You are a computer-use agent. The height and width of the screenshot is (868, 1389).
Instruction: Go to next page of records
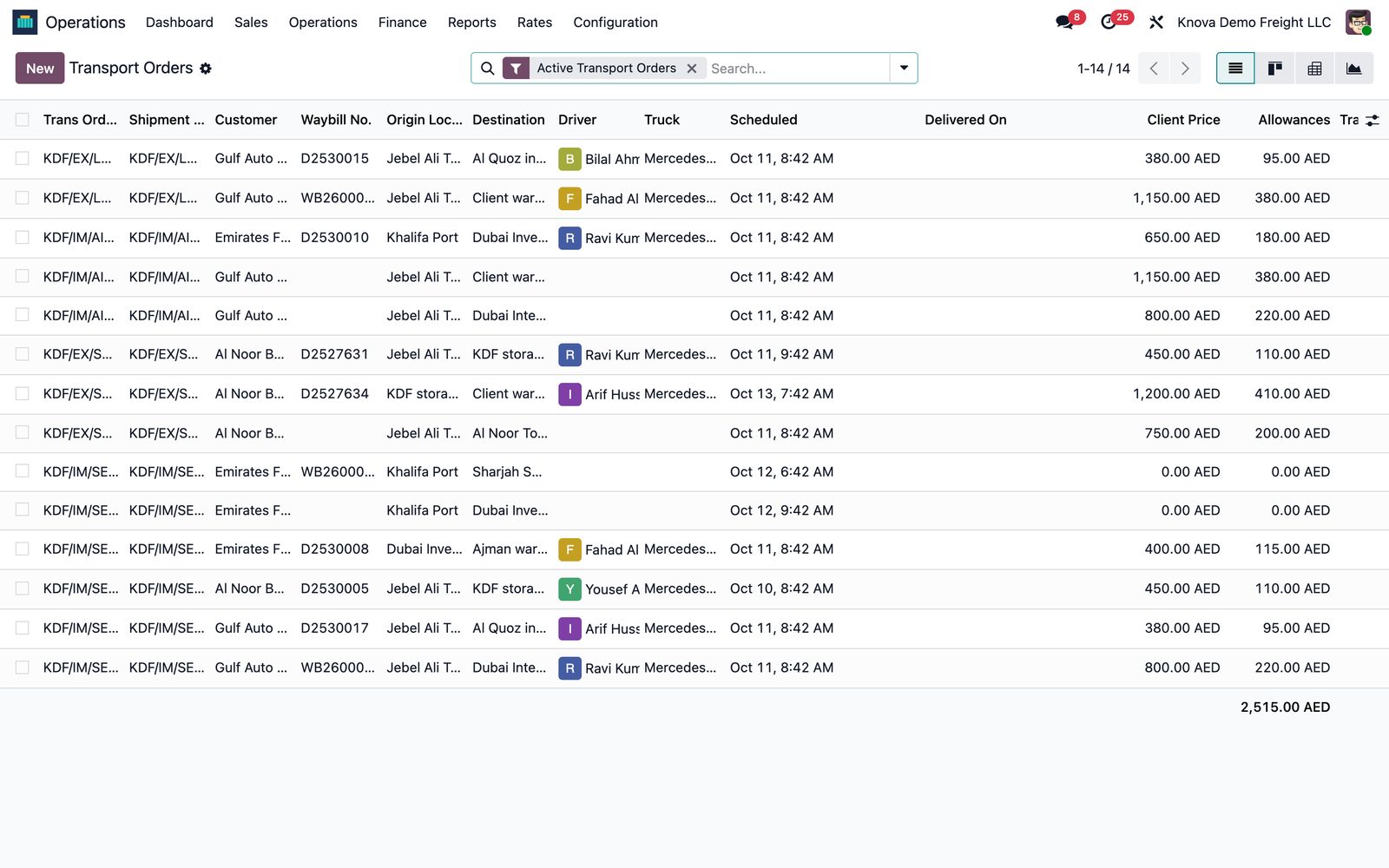click(x=1185, y=69)
